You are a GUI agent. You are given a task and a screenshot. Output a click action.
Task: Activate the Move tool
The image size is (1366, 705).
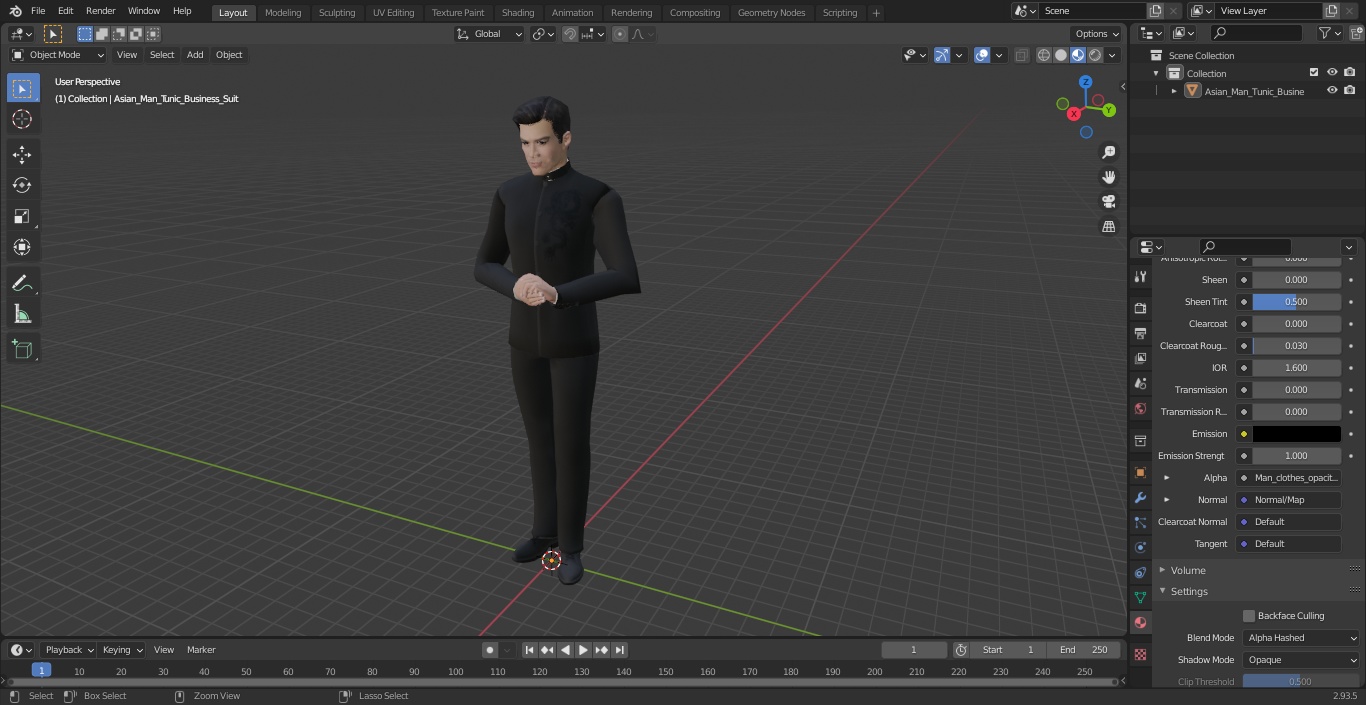pos(22,154)
